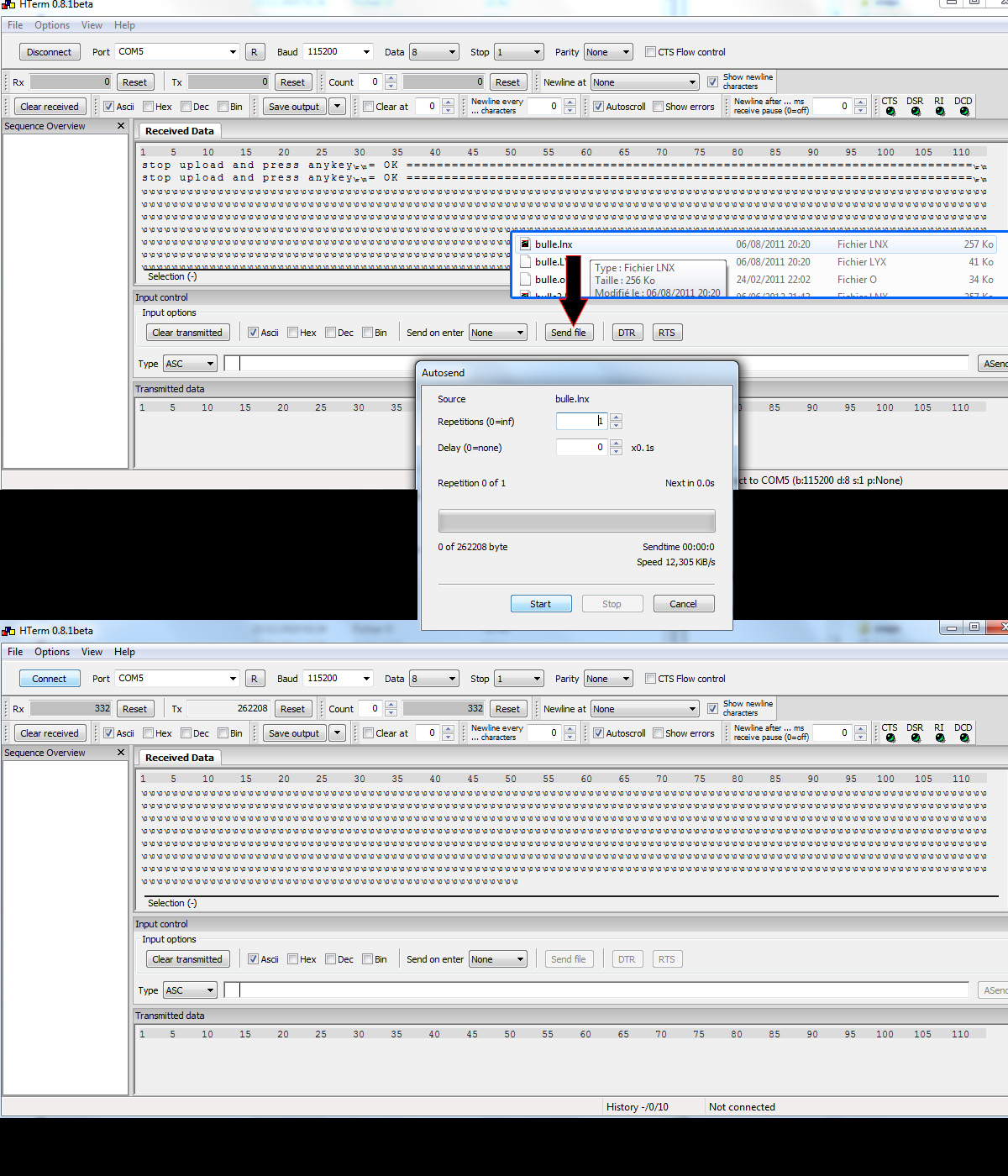Click HTerm title bar icon of disconnected window

tap(9, 631)
